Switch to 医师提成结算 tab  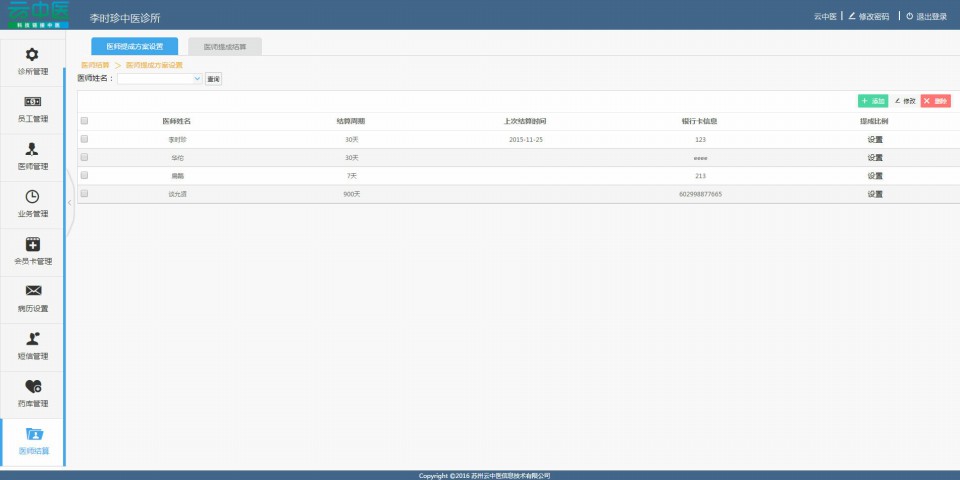point(224,46)
